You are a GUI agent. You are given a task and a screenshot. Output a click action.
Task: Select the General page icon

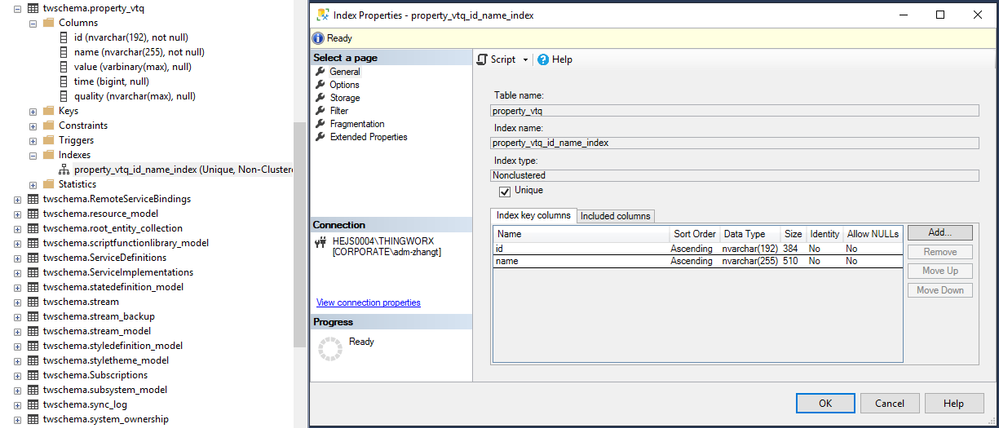click(321, 72)
